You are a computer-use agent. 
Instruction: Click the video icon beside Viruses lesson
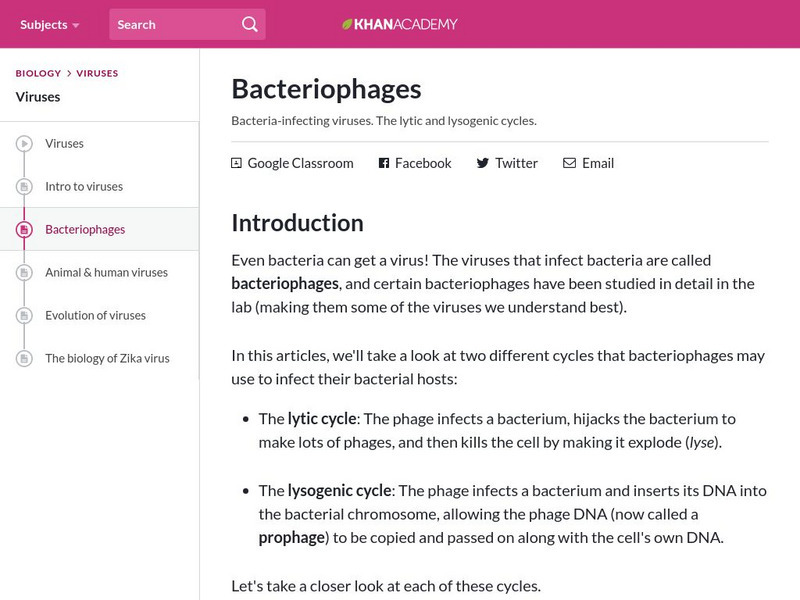(x=24, y=144)
